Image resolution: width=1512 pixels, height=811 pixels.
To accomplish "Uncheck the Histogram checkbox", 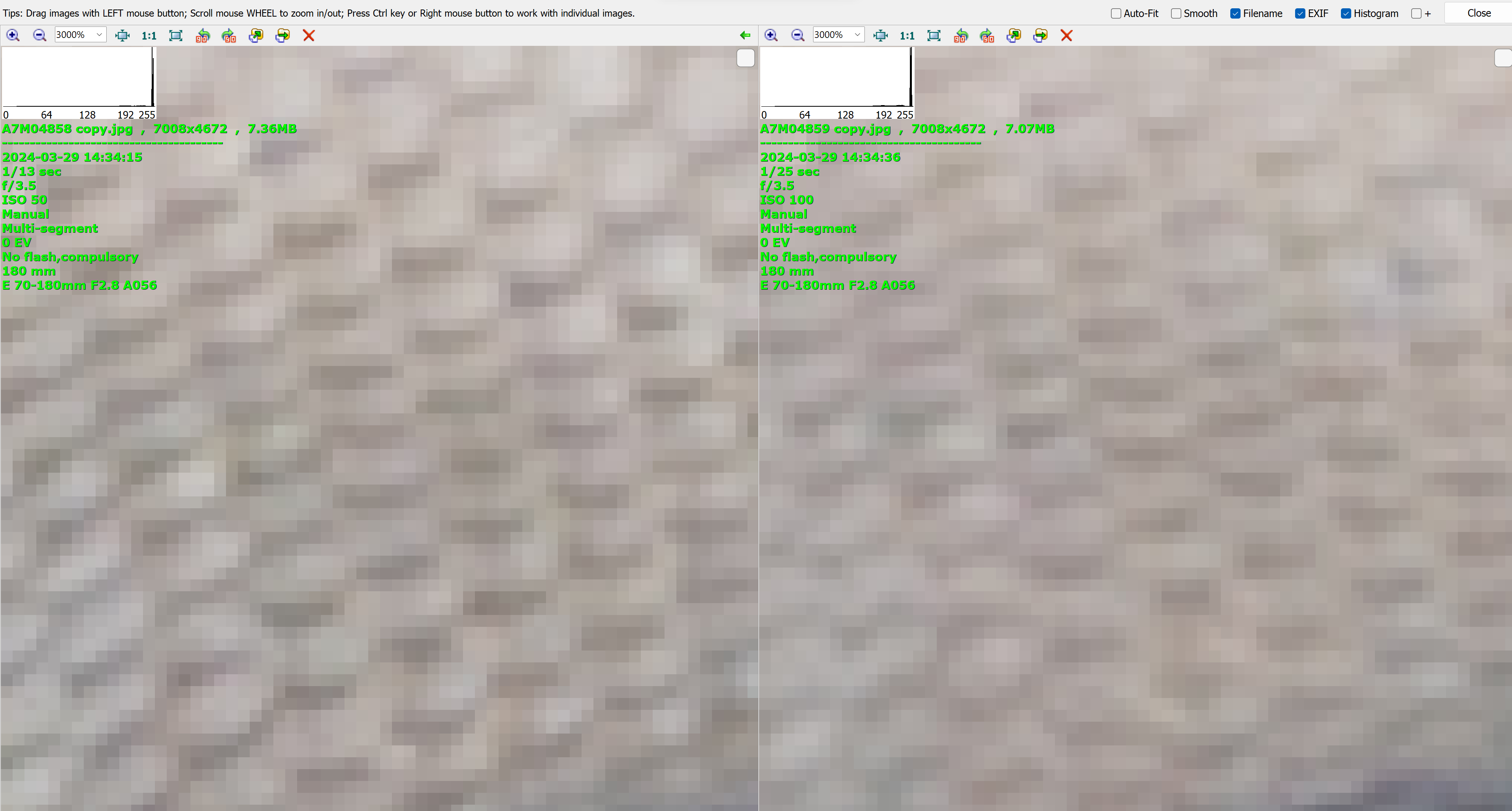I will 1346,13.
